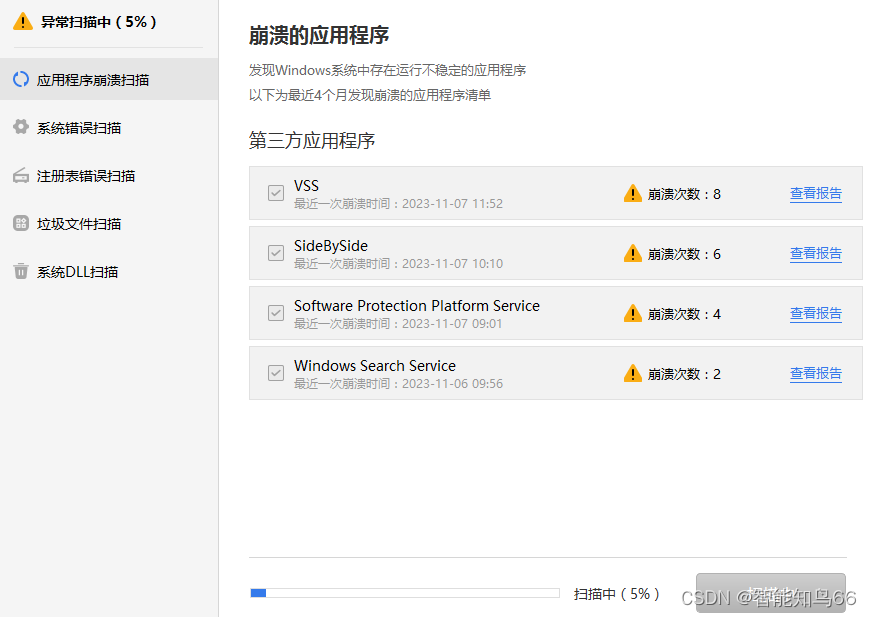Select 系统错误扫描 in the sidebar
This screenshot has width=872, height=617.
pos(109,127)
